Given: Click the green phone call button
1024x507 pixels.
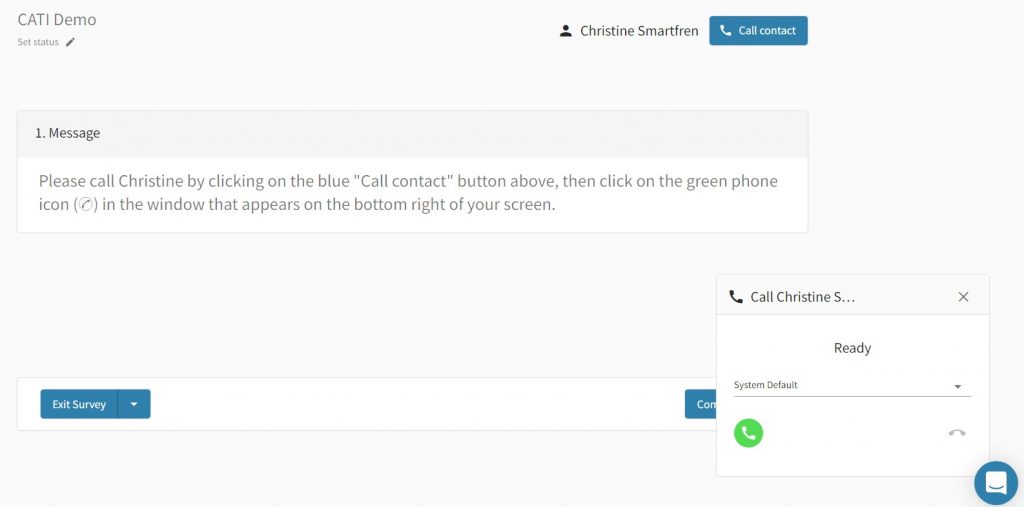Looking at the screenshot, I should [748, 433].
